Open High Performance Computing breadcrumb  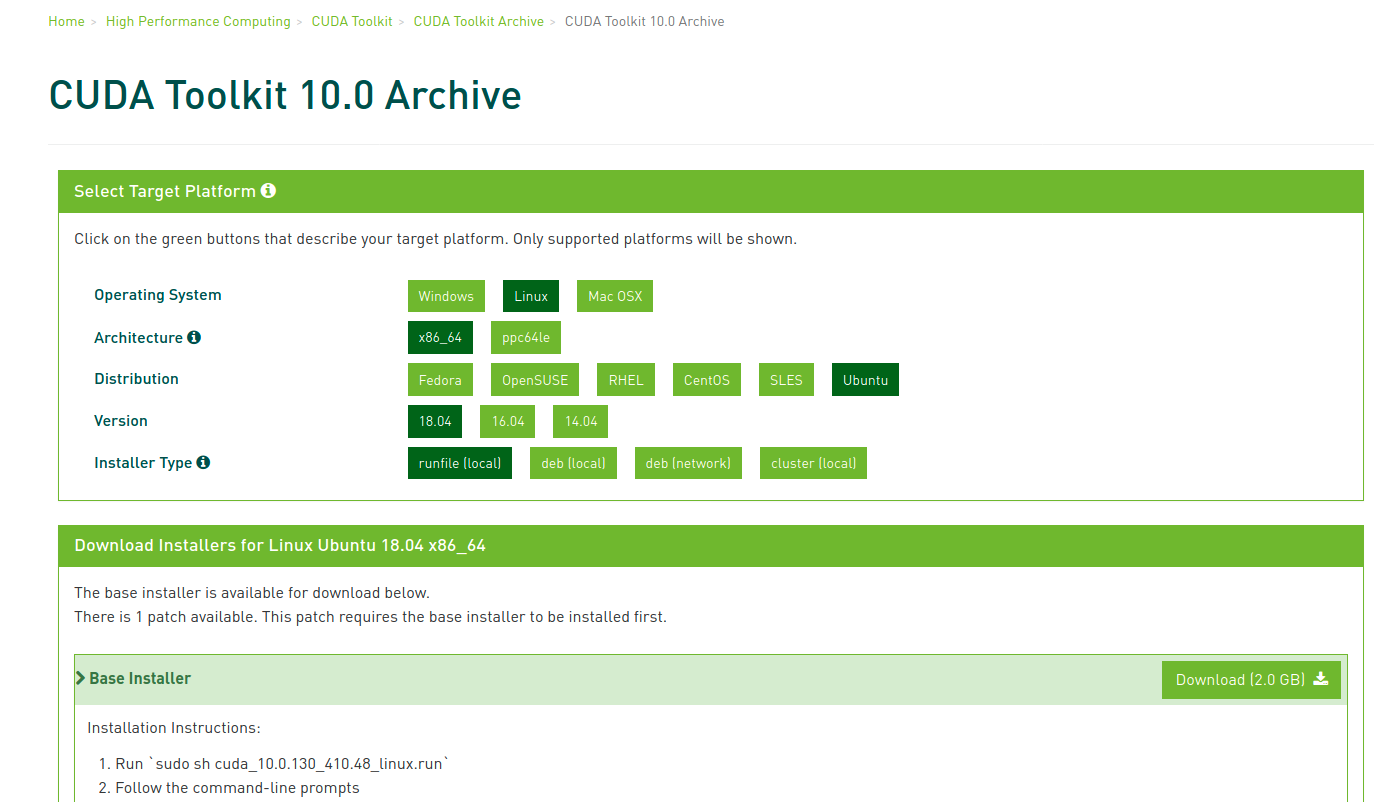pos(198,21)
